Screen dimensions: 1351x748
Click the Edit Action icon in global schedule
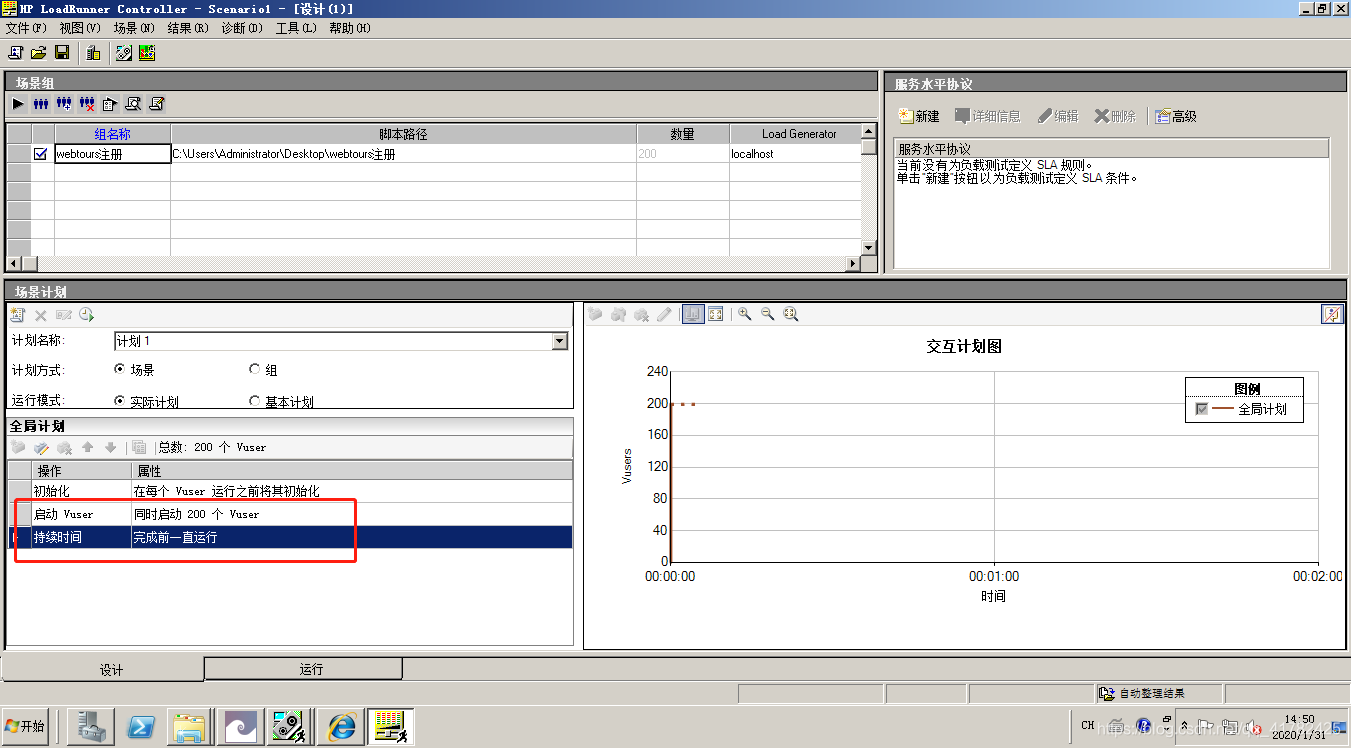pyautogui.click(x=41, y=447)
